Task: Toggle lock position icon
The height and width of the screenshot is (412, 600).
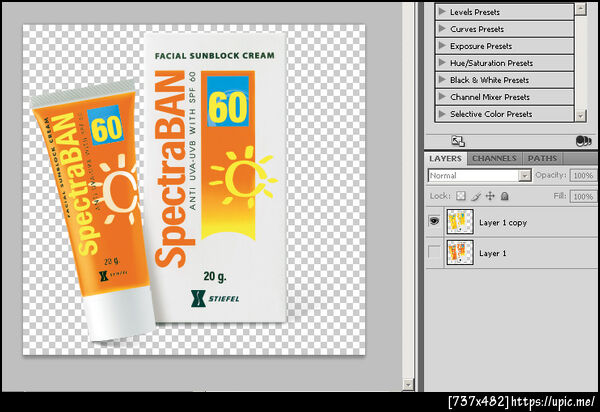Action: click(x=490, y=196)
